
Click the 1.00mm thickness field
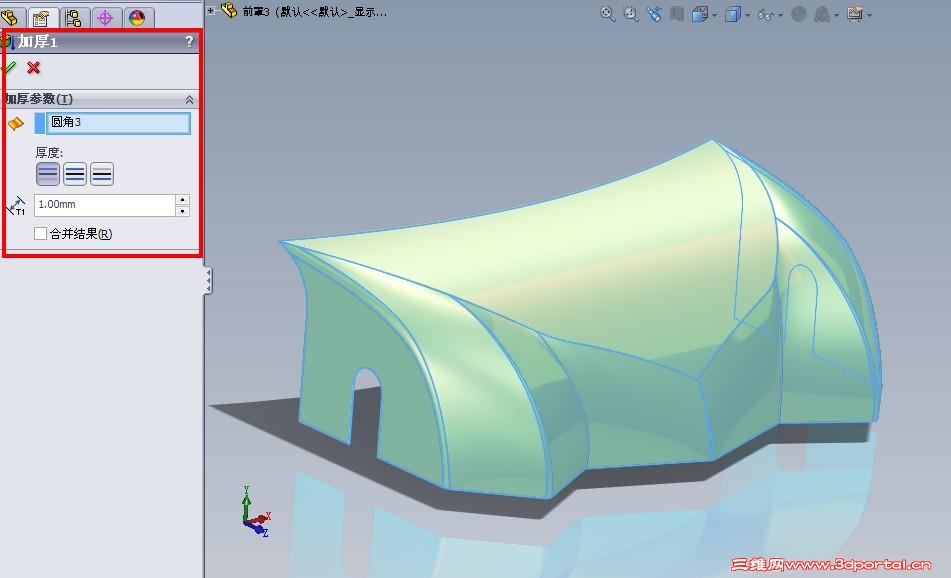[105, 205]
